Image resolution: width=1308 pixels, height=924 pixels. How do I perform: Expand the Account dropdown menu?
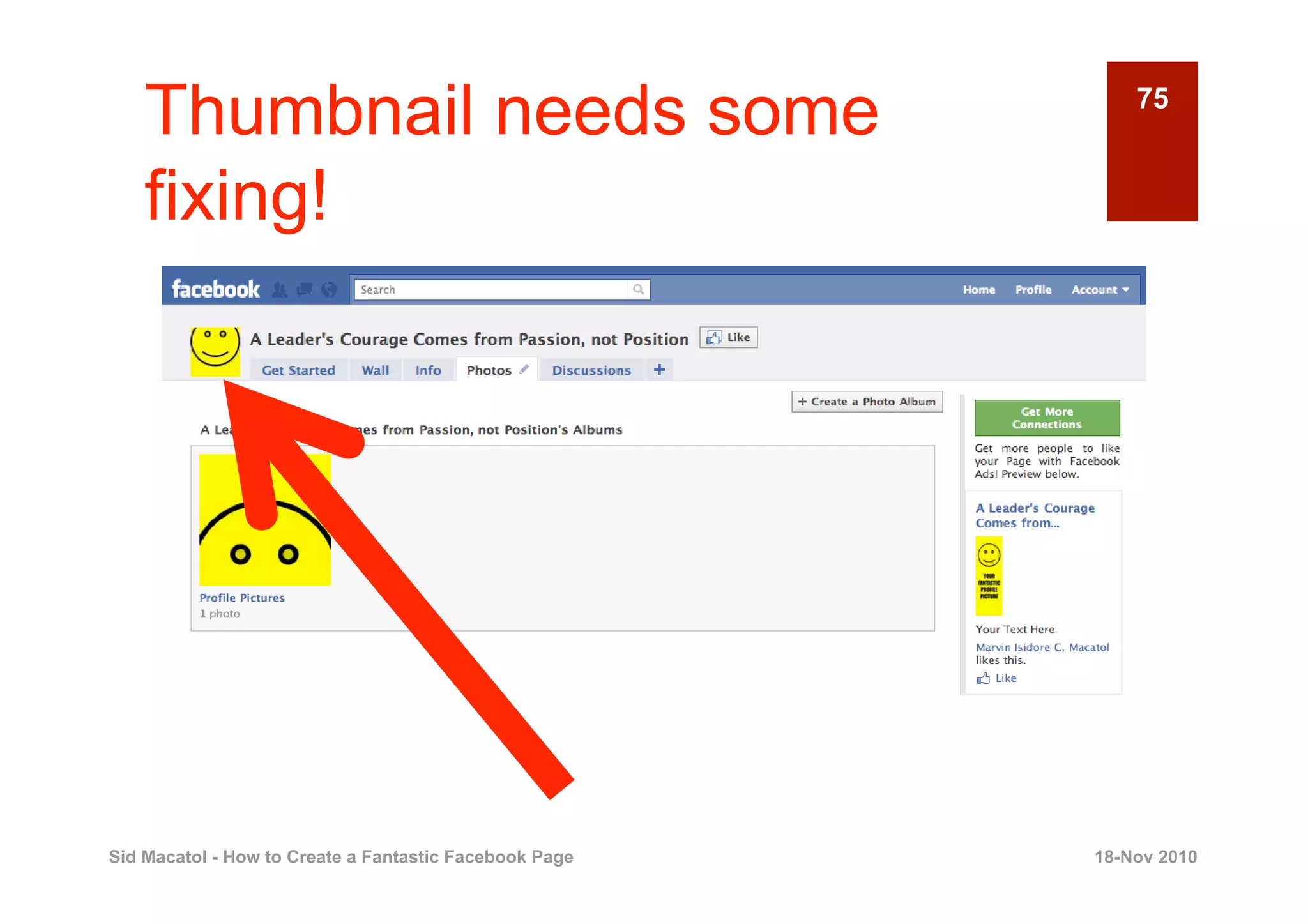[1100, 290]
